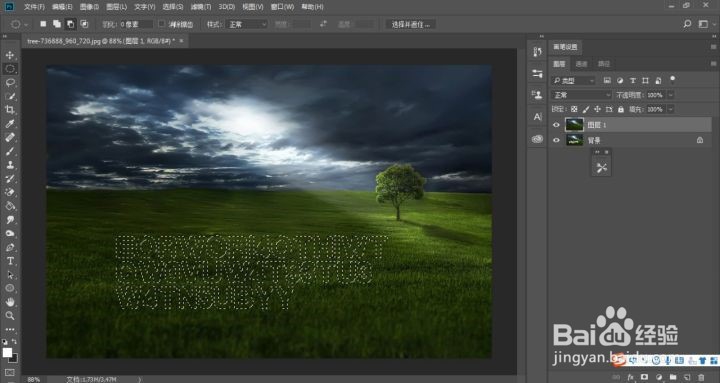
Task: Choose Subtract from Selection mode
Action: (x=71, y=24)
